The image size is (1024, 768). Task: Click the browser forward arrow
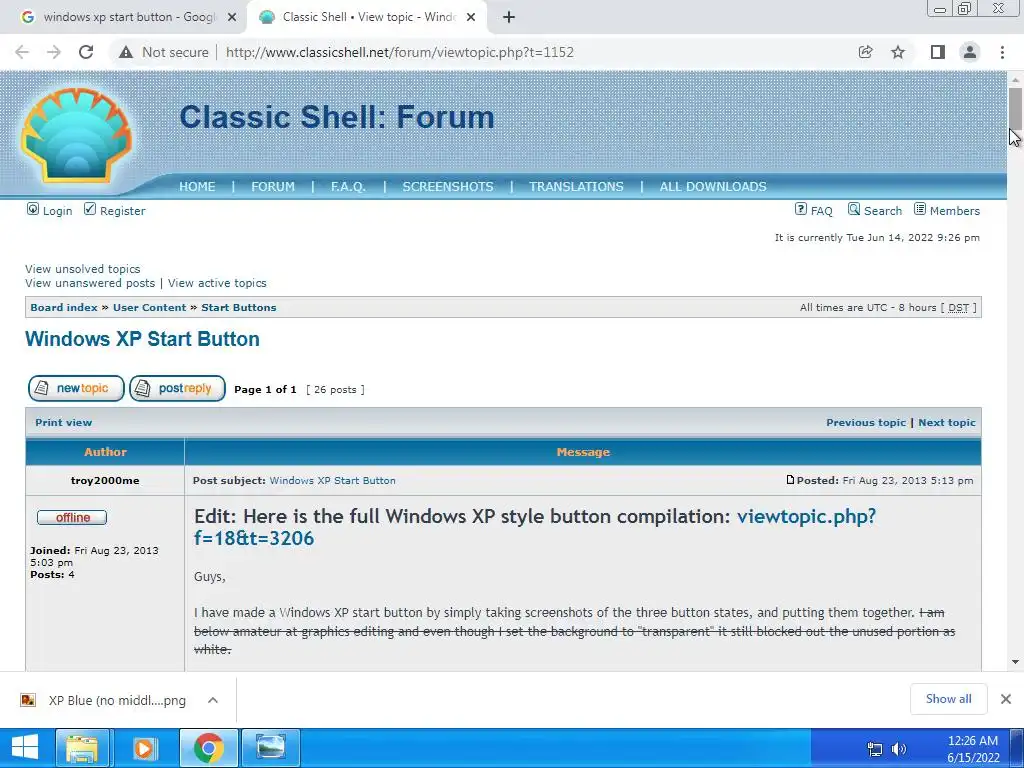(x=54, y=52)
